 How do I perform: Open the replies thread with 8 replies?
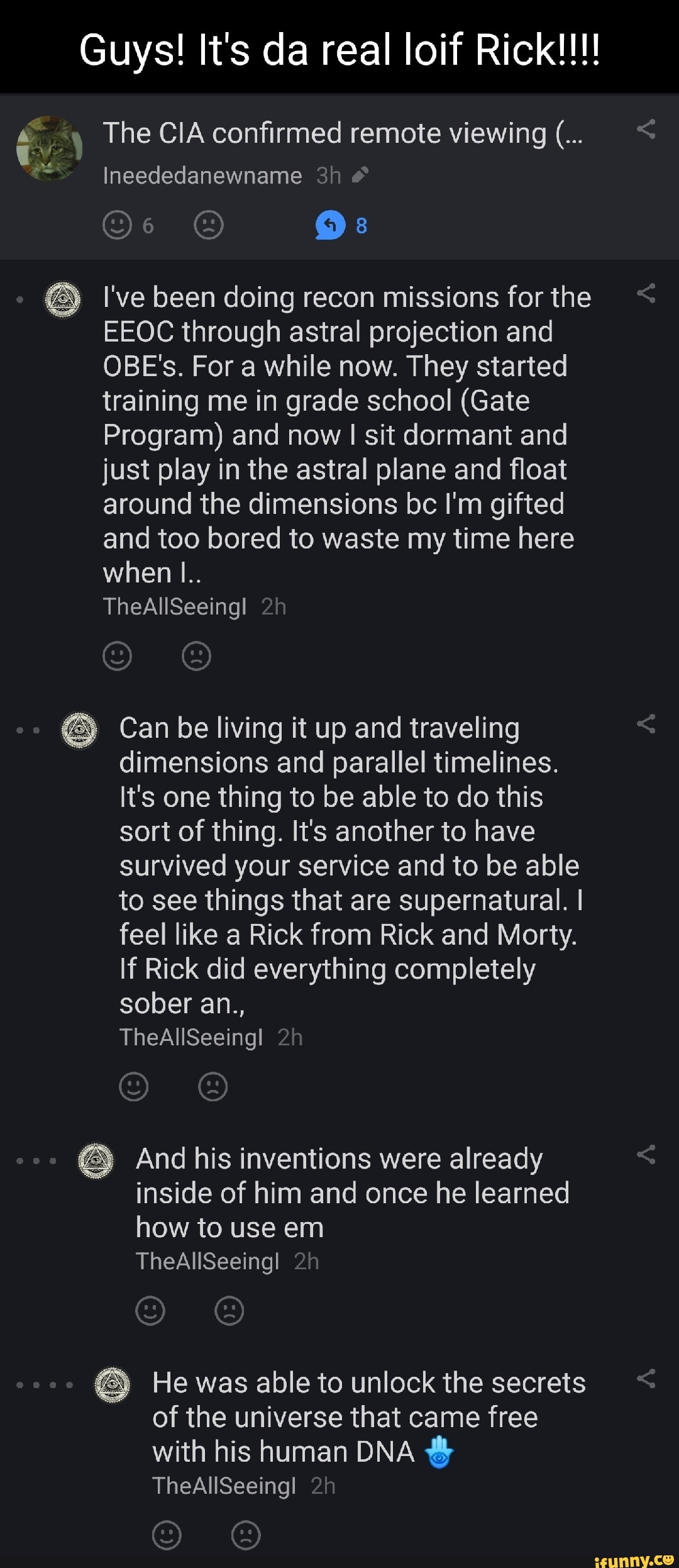click(341, 225)
